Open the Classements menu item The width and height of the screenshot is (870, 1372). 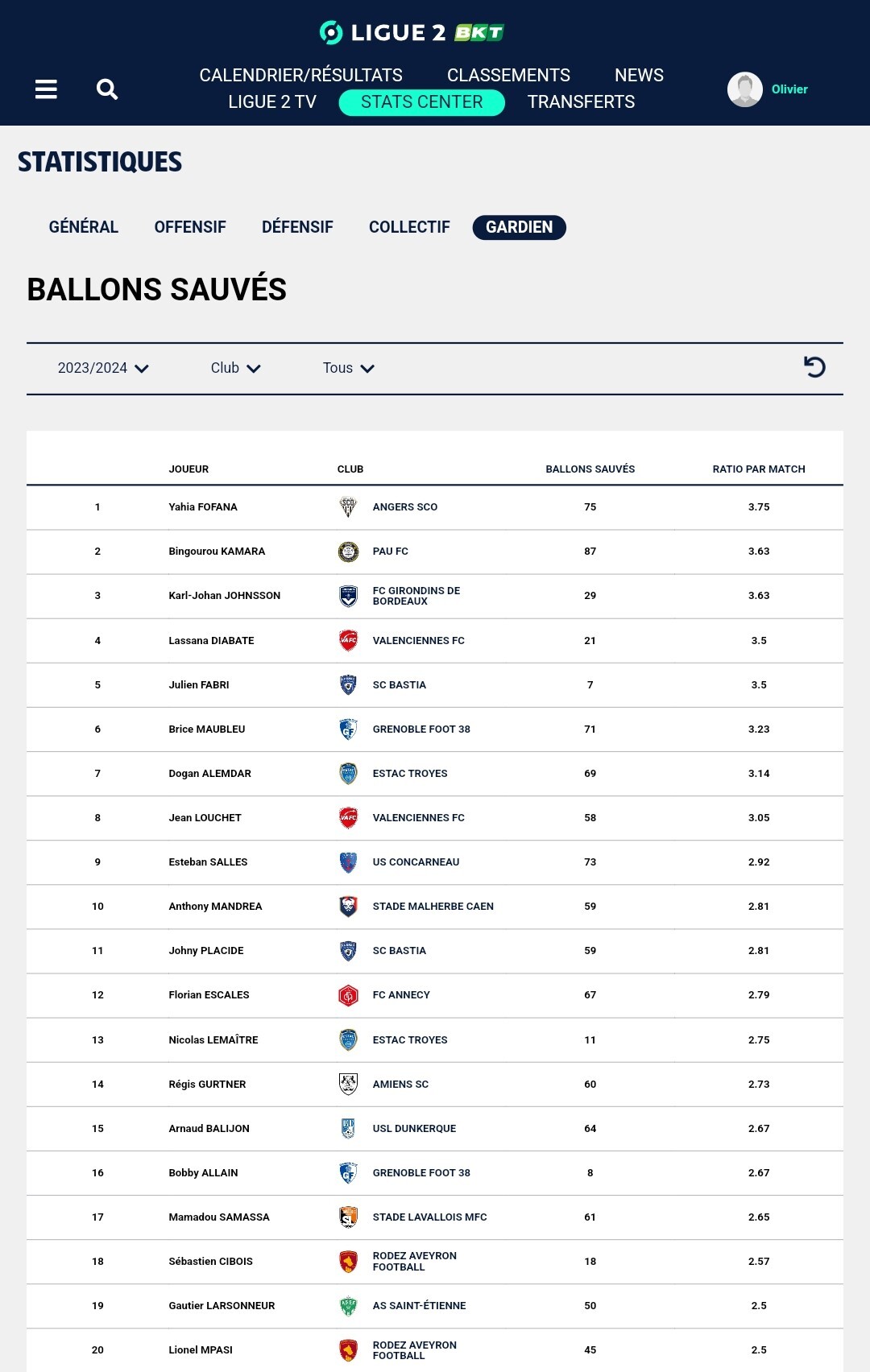click(x=508, y=75)
